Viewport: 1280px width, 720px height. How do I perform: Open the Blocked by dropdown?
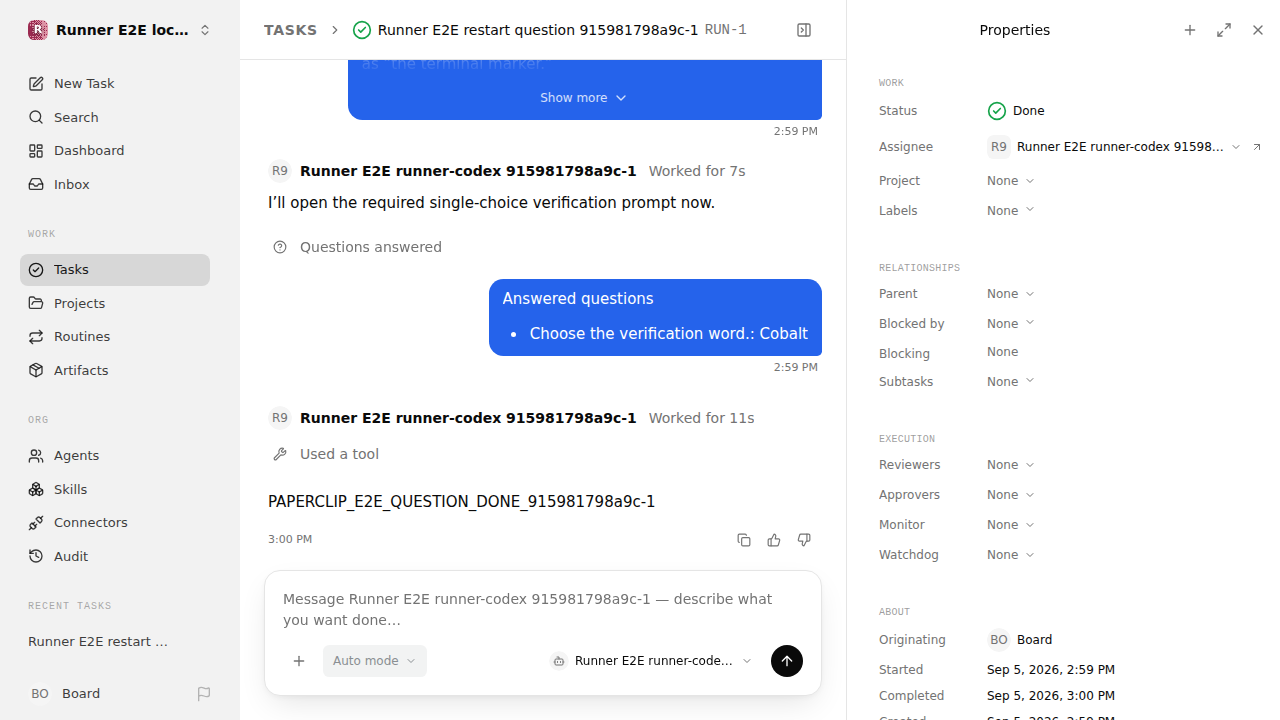(x=1011, y=324)
